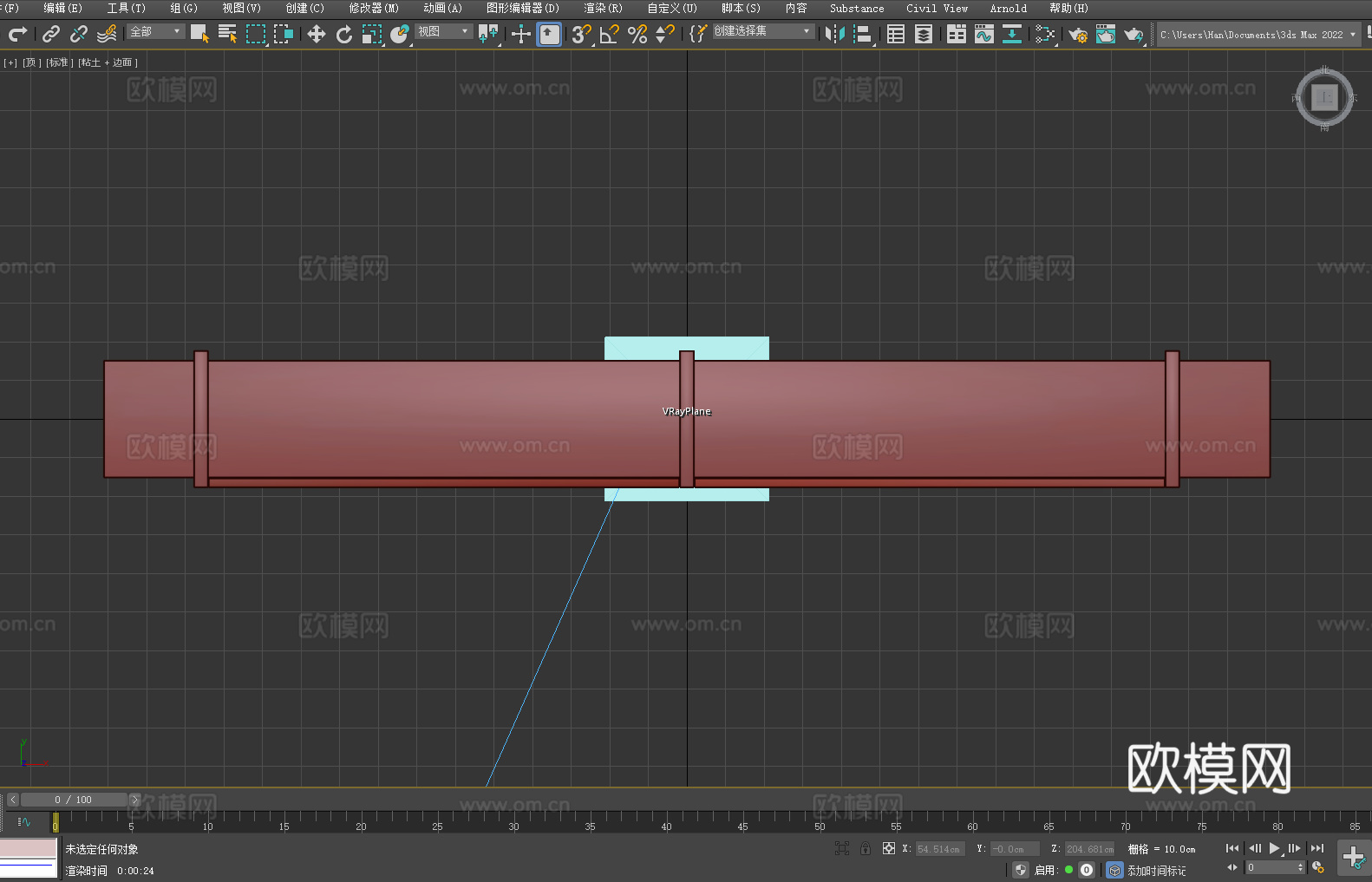1372x882 pixels.
Task: Open Curve Editor
Action: tap(984, 34)
